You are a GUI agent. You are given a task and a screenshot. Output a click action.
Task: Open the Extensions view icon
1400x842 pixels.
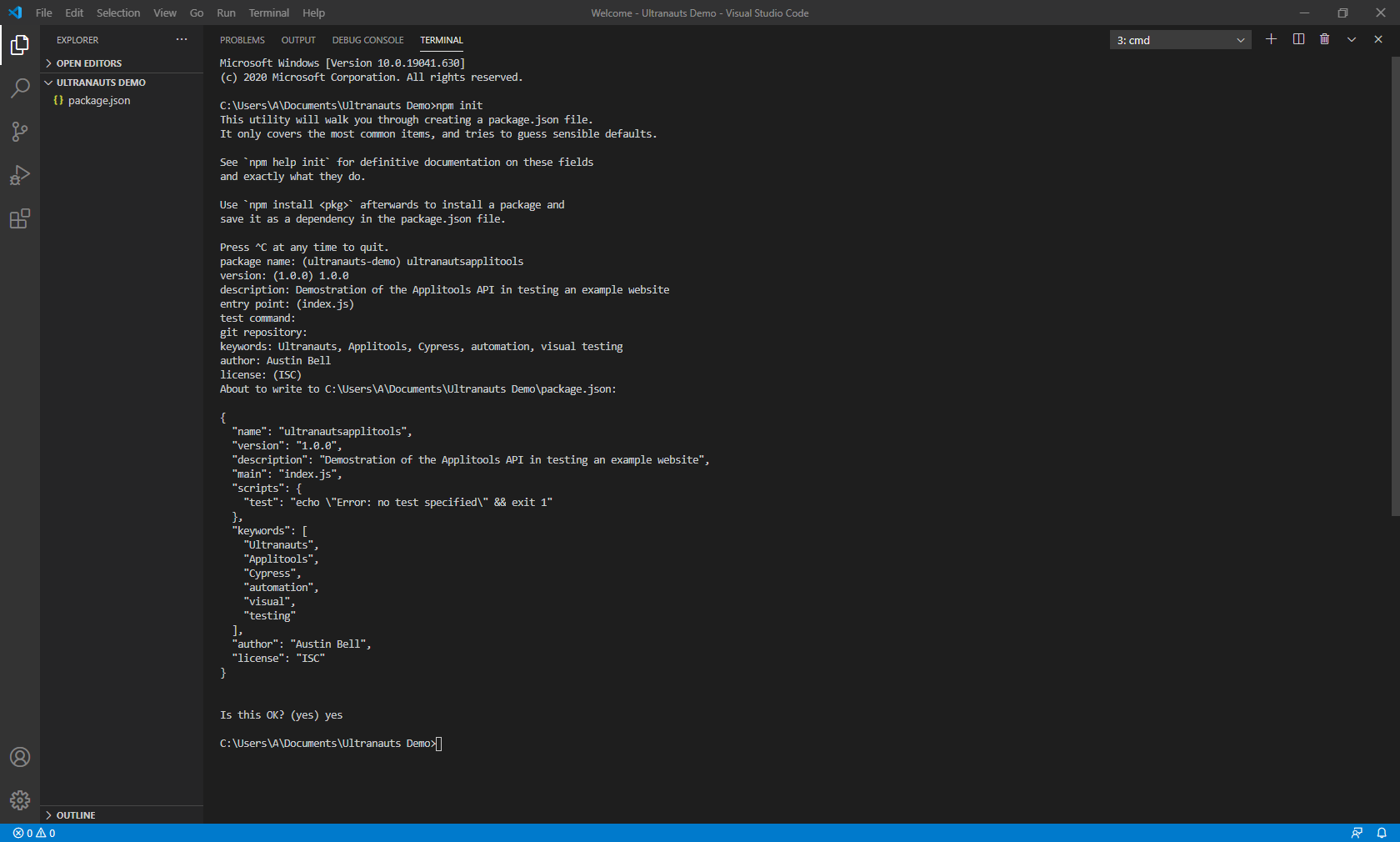click(20, 218)
